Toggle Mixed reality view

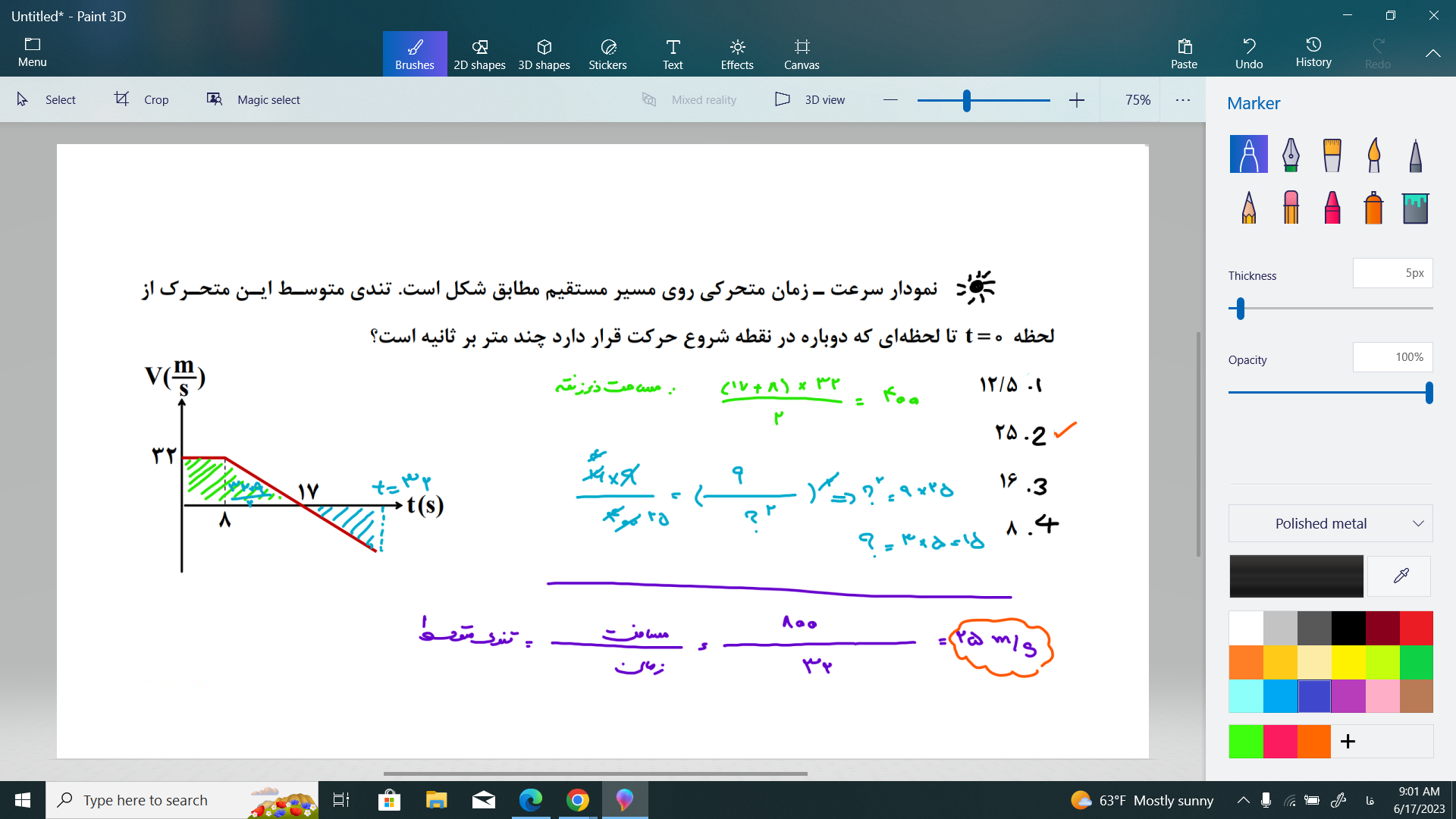[x=689, y=99]
